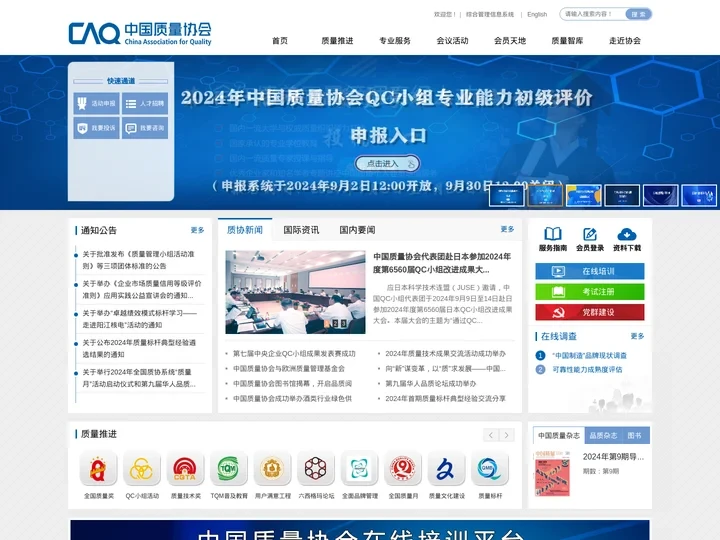Open the 走近协会 navigation menu
This screenshot has height=540, width=720.
click(x=624, y=40)
